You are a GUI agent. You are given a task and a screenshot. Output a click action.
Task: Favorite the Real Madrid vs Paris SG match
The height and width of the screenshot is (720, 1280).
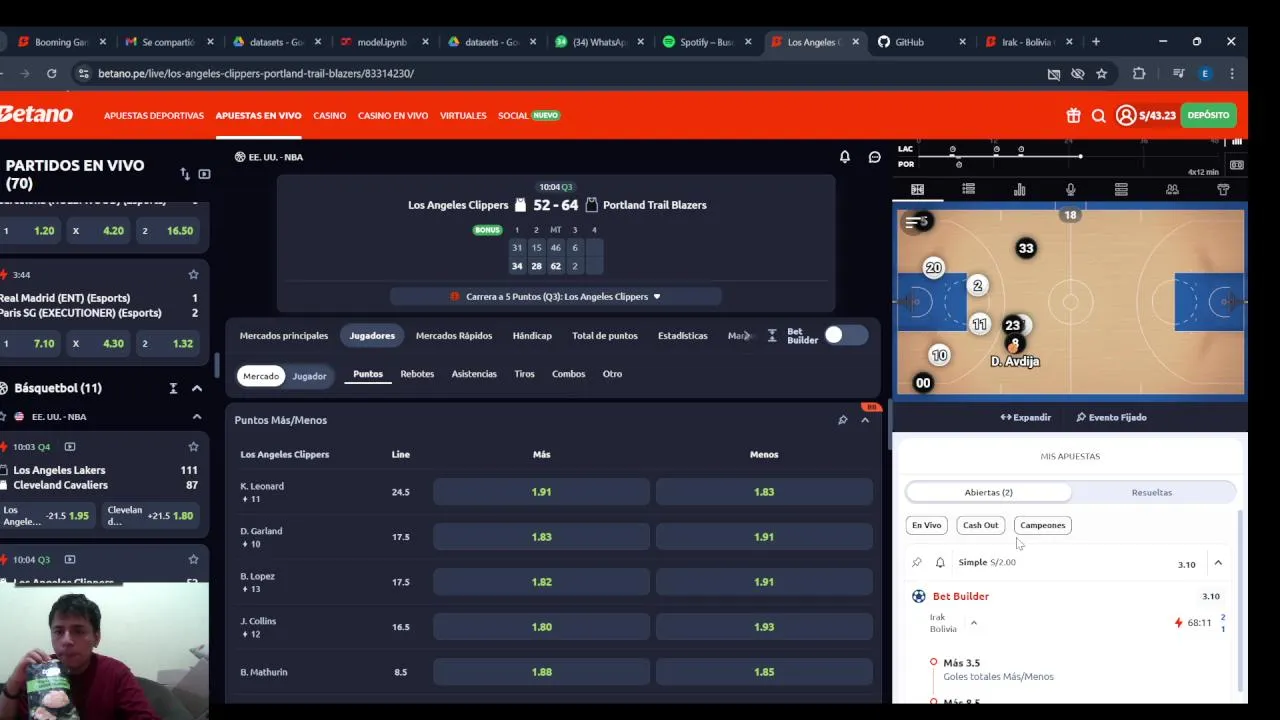[x=193, y=274]
